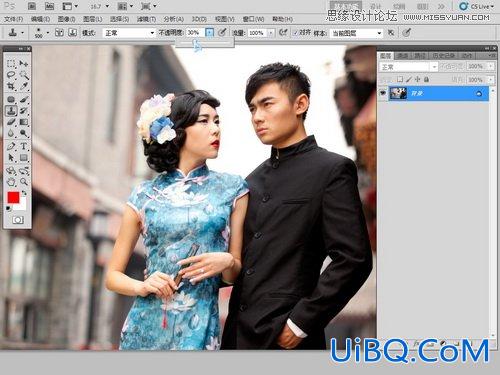Toggle Quick Mask mode button
This screenshot has height=375, width=500.
coord(18,220)
